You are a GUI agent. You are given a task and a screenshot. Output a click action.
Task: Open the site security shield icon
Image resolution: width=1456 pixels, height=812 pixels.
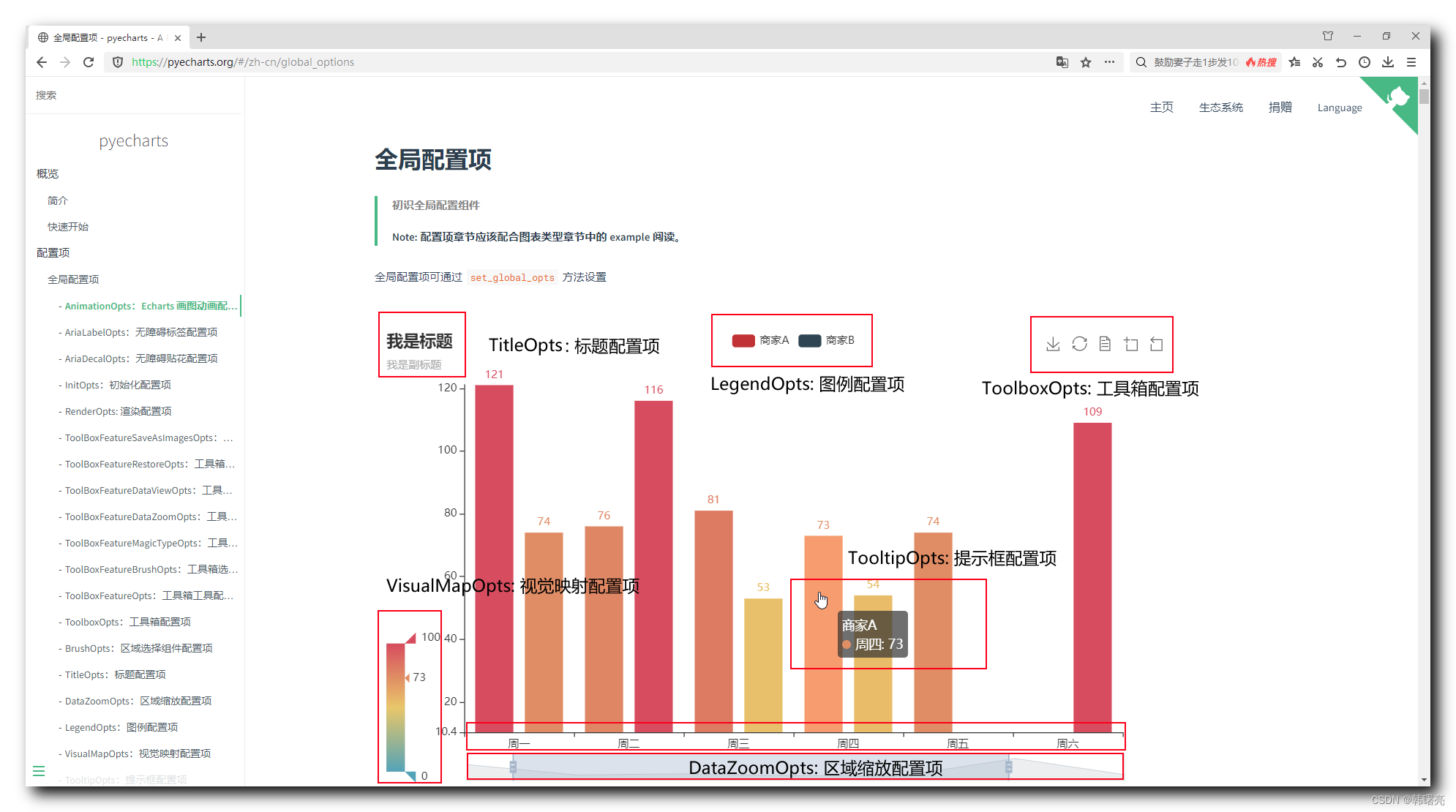[x=117, y=62]
